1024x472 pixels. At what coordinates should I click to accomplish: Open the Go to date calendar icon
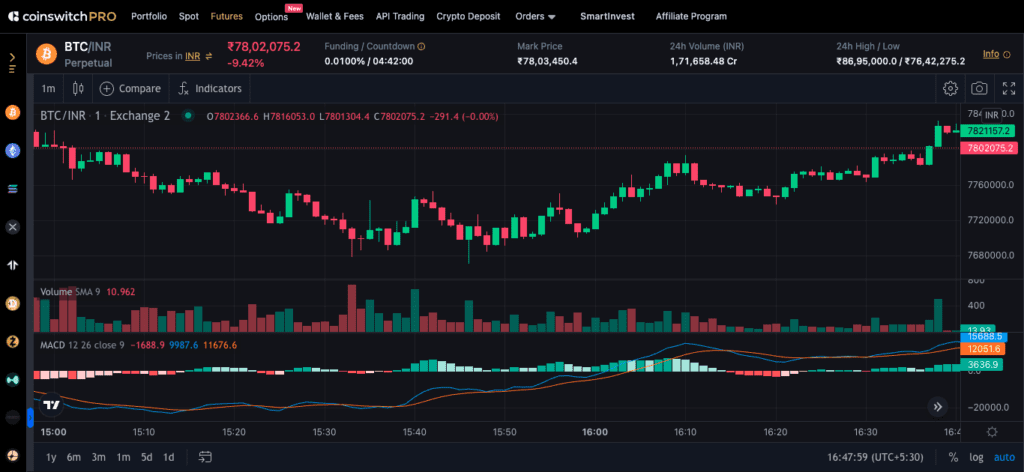click(205, 457)
